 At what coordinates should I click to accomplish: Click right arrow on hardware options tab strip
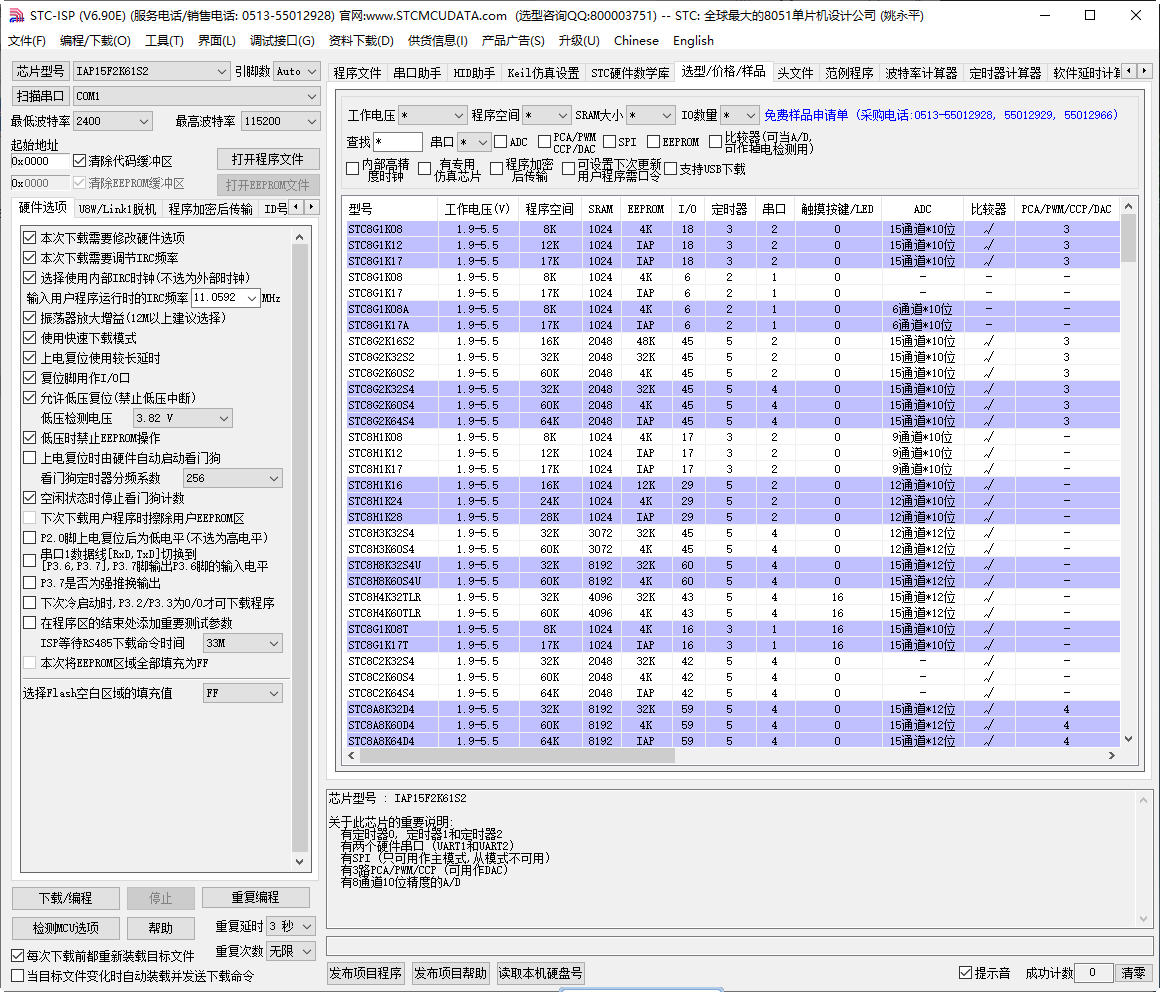point(313,207)
